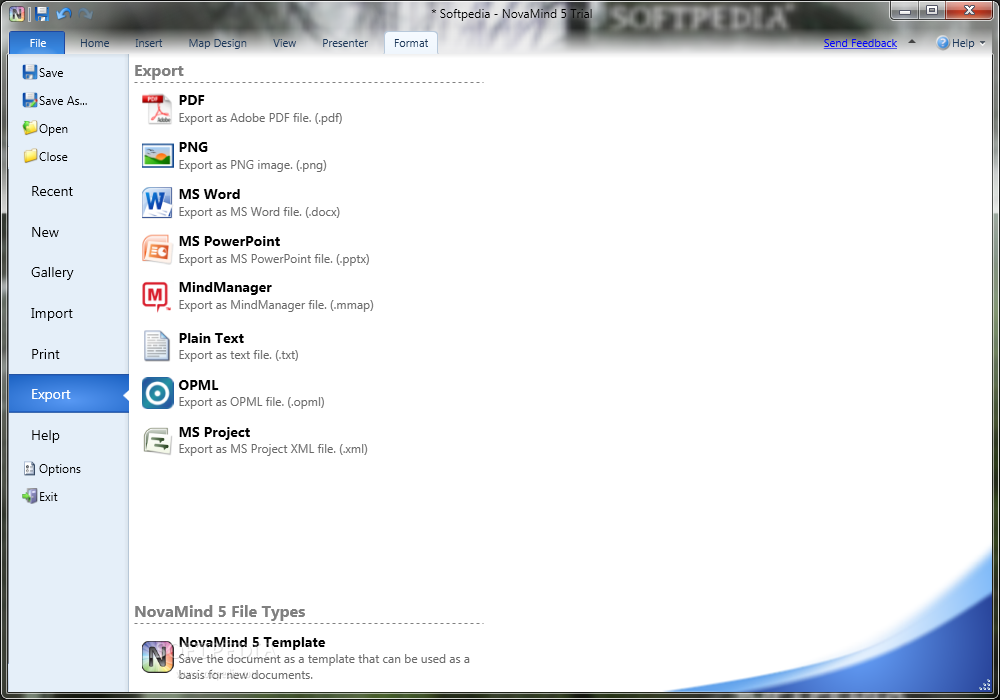Open Help in the File sidebar
Image resolution: width=1000 pixels, height=700 pixels.
tap(45, 435)
